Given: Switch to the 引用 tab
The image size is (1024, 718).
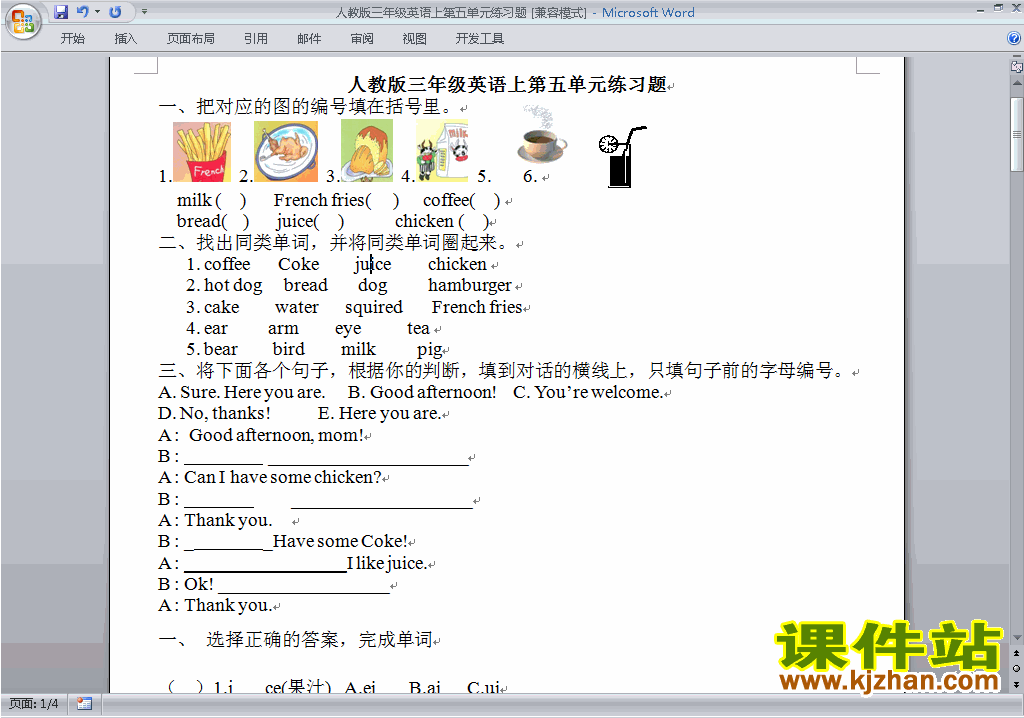Looking at the screenshot, I should click(x=256, y=39).
